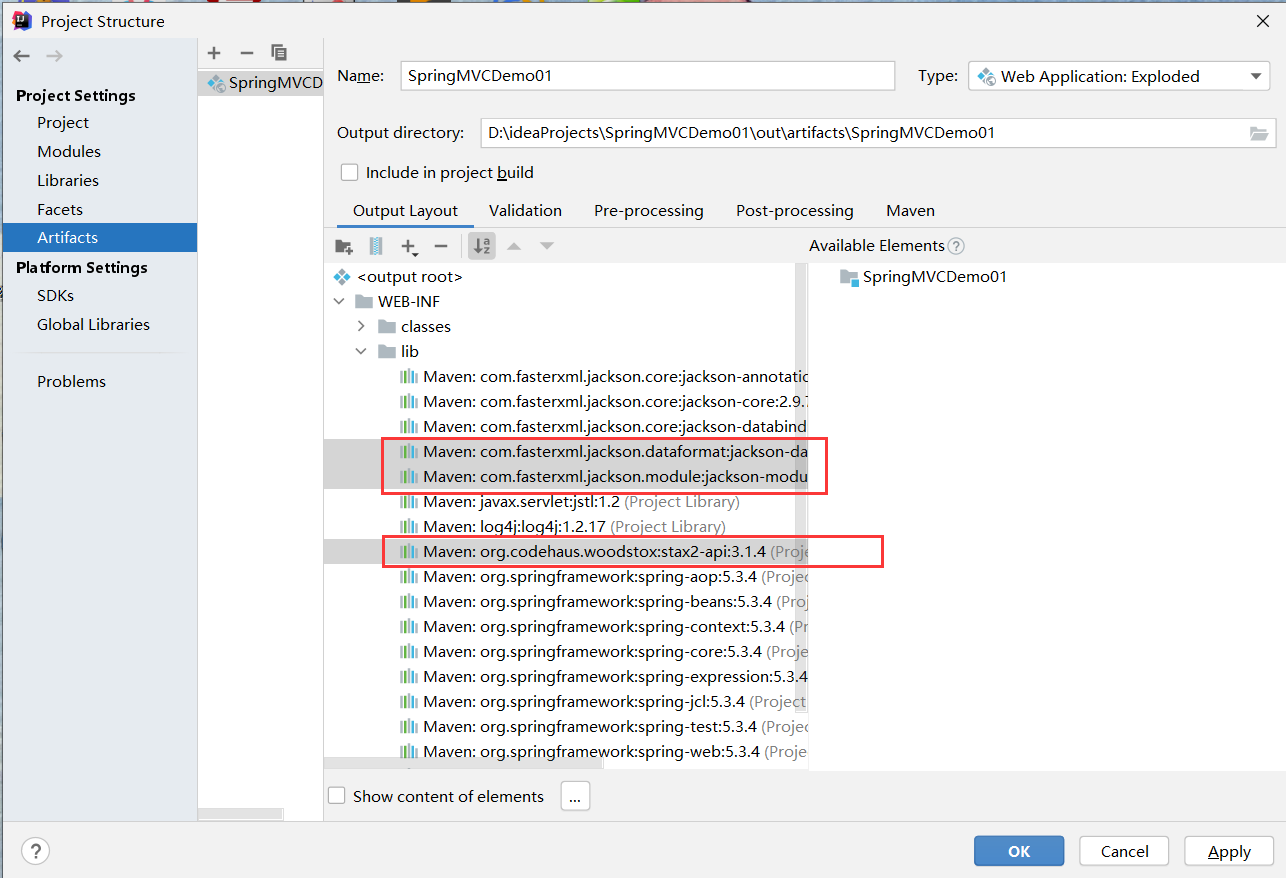Screen dimensions: 1286x878
Task: Add a new artifact with the plus icon
Action: 214,53
